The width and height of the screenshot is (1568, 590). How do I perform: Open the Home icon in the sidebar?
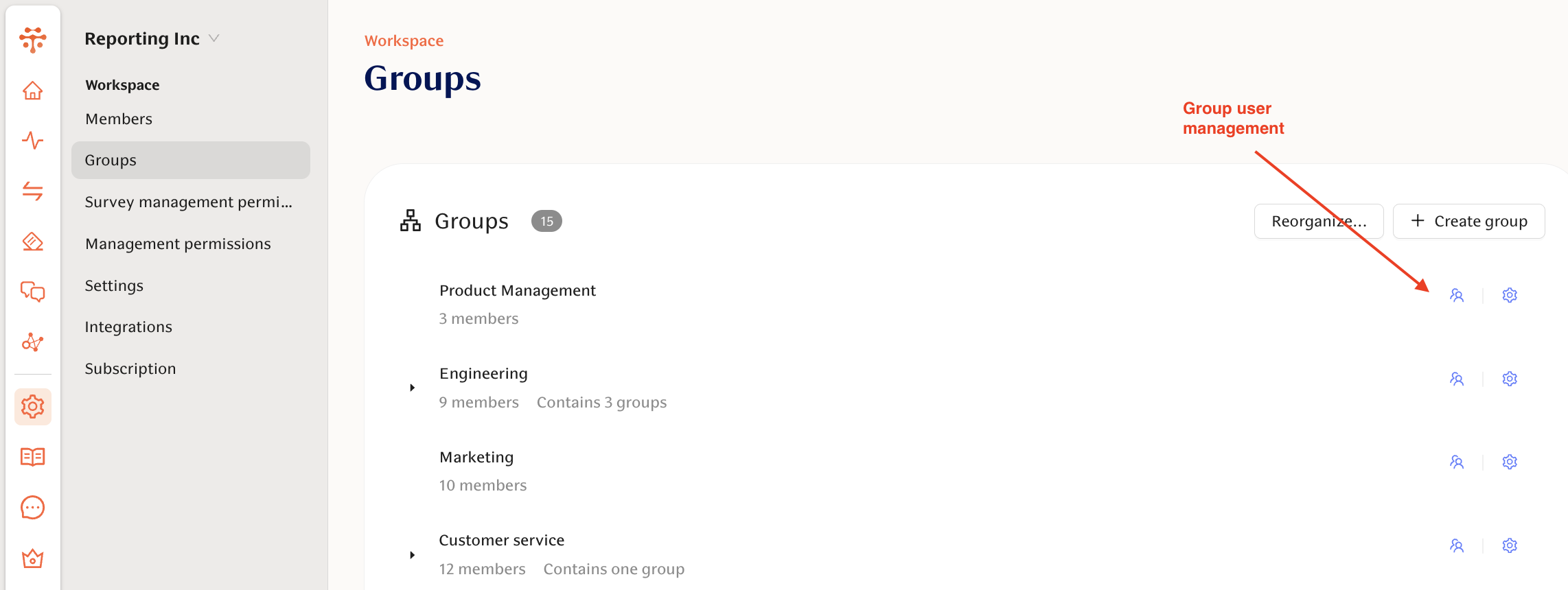point(32,90)
